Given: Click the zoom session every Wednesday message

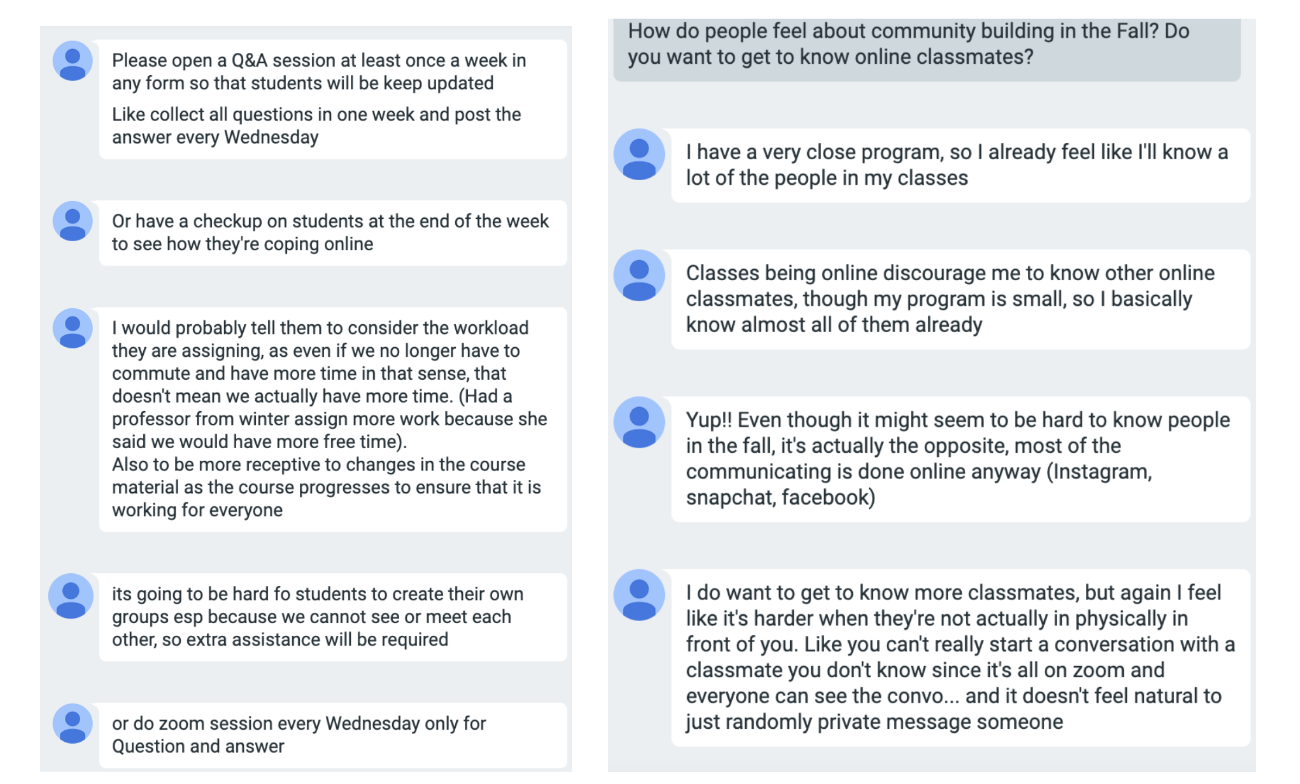Looking at the screenshot, I should point(333,735).
